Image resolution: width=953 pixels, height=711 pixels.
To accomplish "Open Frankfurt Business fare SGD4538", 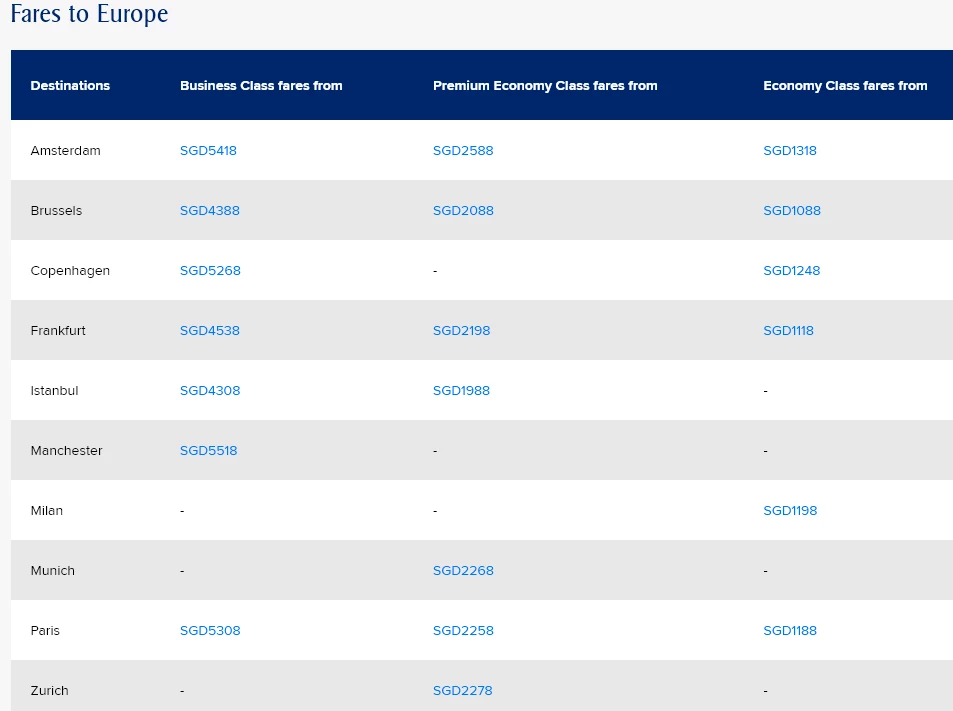I will [210, 331].
